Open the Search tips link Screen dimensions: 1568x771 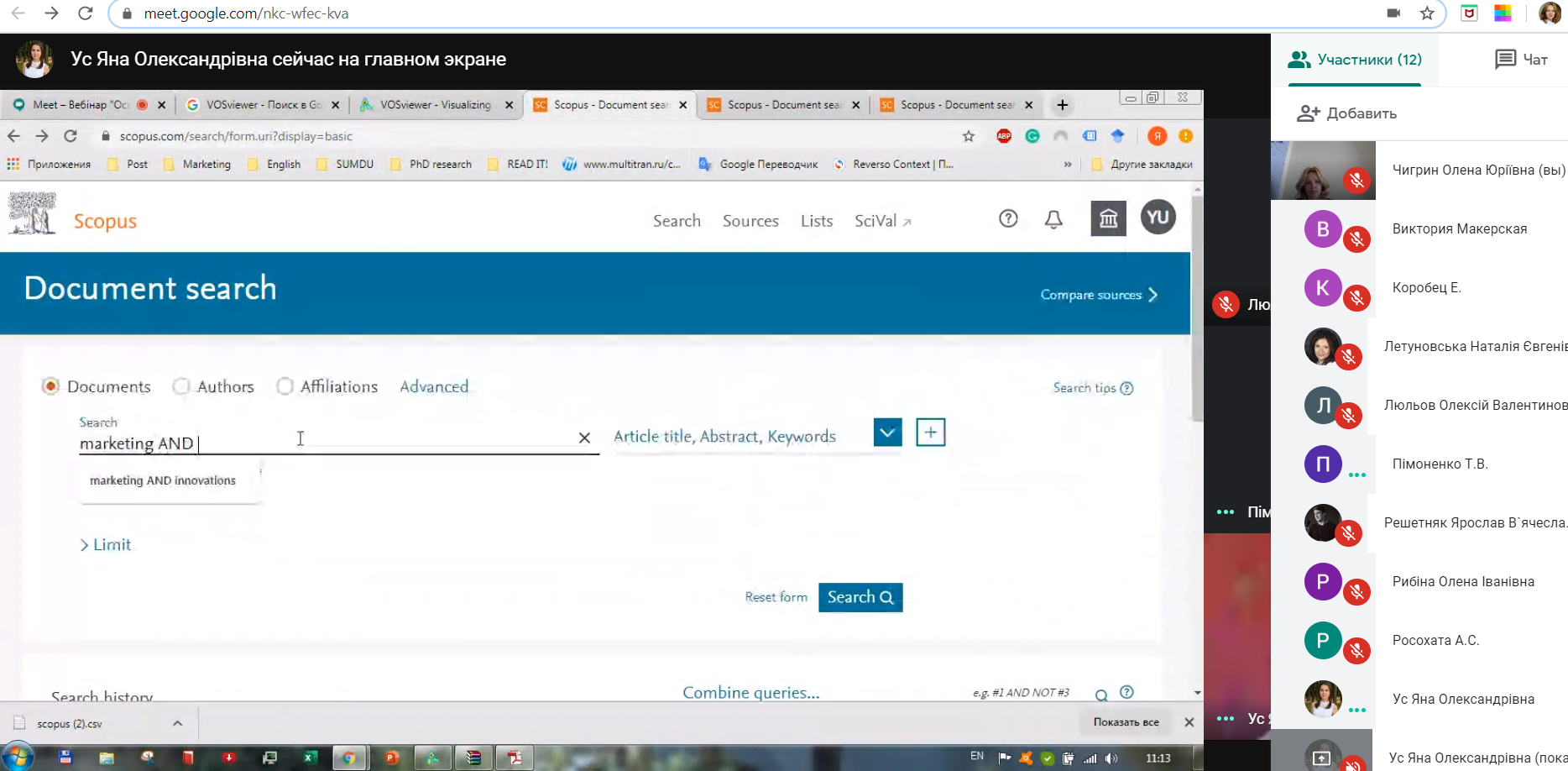click(1093, 388)
